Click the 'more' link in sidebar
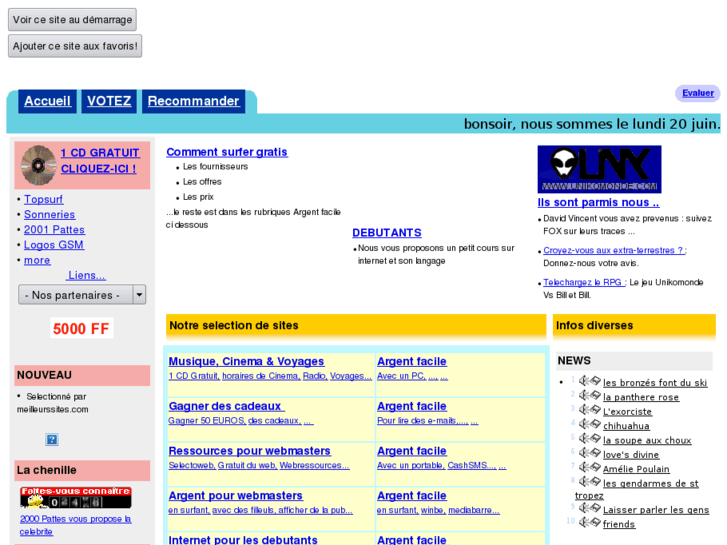The width and height of the screenshot is (727, 545). 37,260
